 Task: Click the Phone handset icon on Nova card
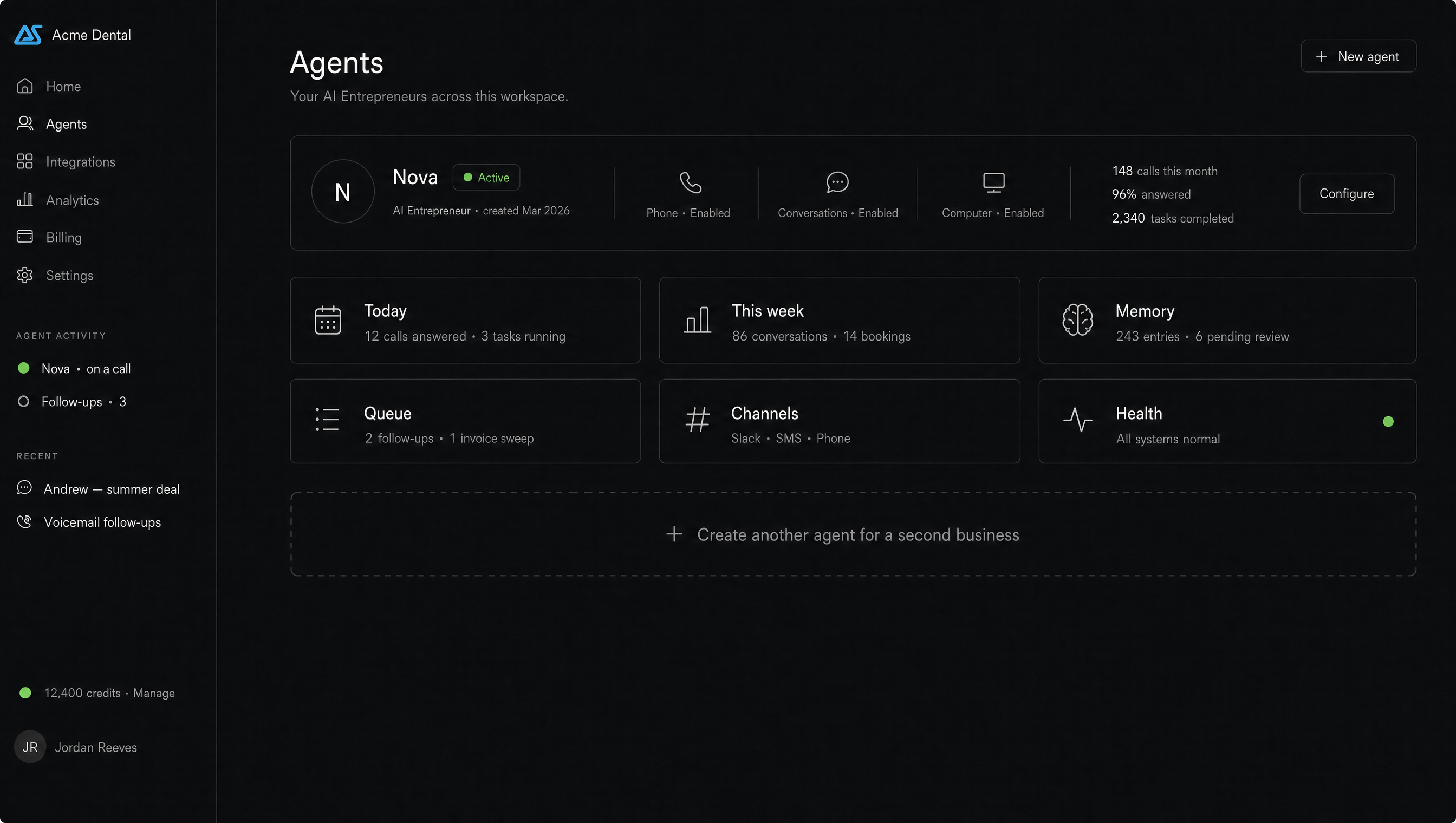point(691,182)
